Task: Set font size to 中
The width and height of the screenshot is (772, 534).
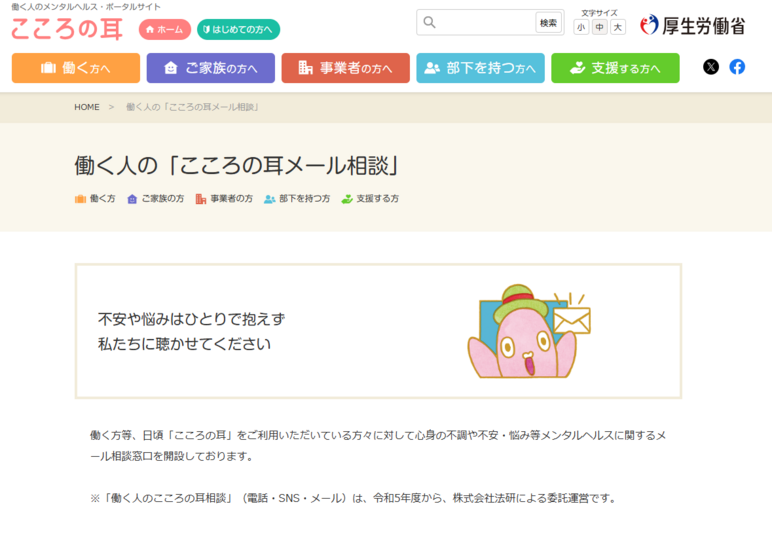Action: click(x=599, y=27)
